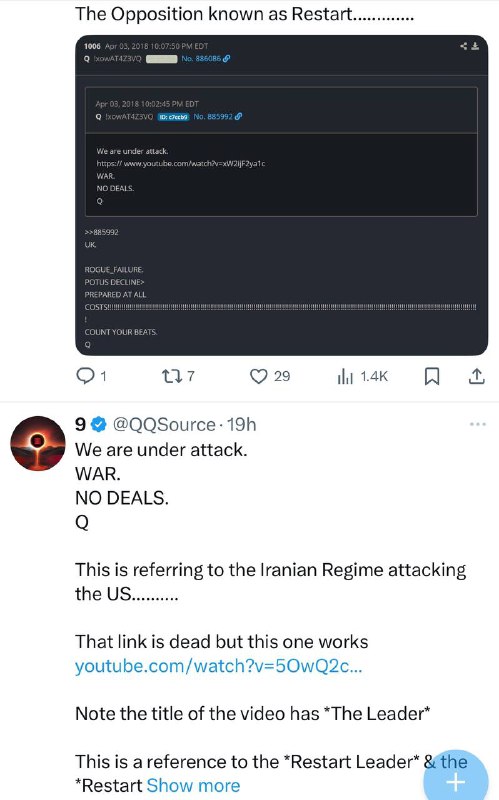Tap the blue compose plus button
Image resolution: width=499 pixels, height=800 pixels.
(456, 781)
